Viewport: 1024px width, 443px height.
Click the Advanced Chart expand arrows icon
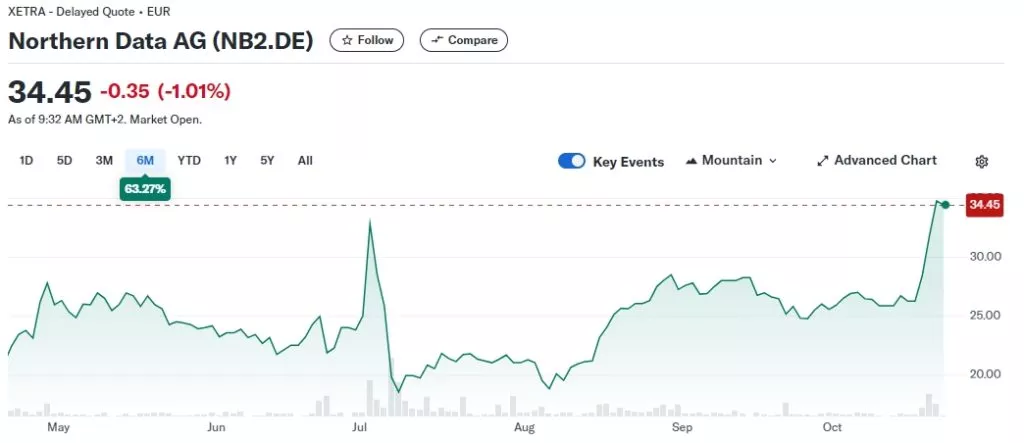823,161
